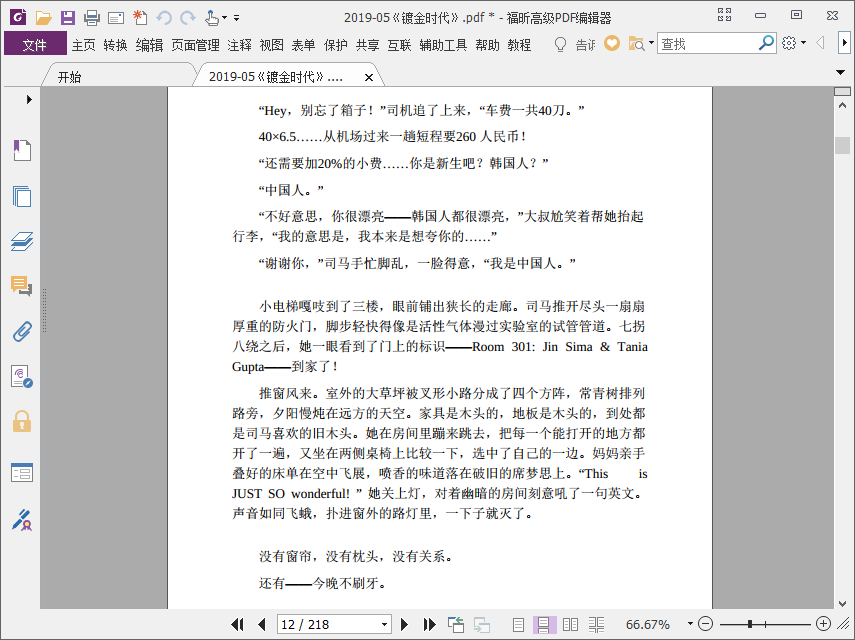Click the page number input field
855x640 pixels.
pos(329,625)
